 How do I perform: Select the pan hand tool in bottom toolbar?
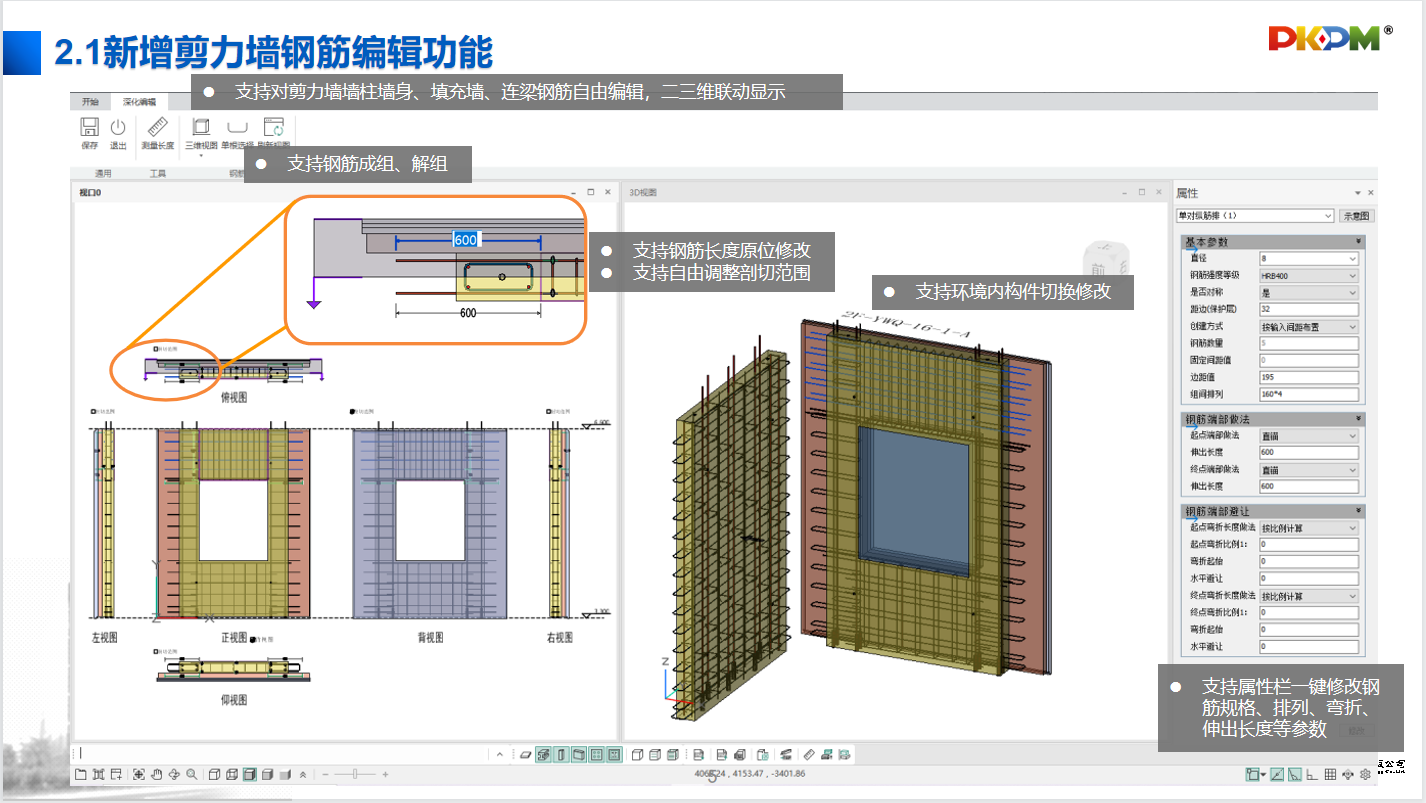point(157,774)
